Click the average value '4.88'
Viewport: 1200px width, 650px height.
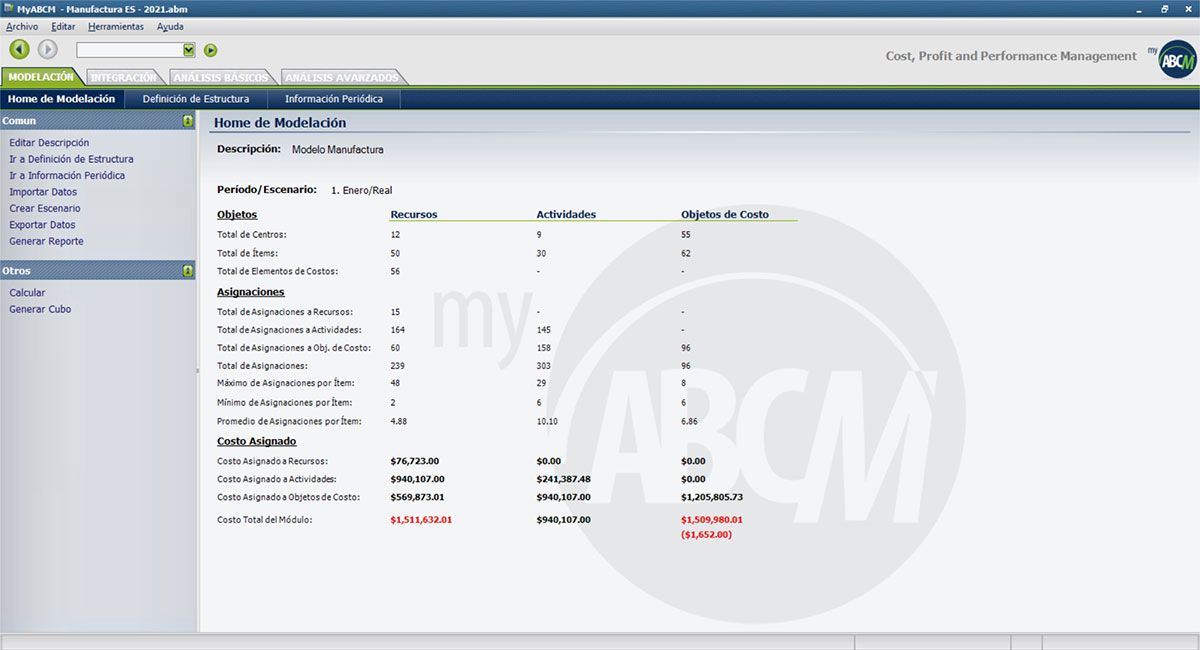[398, 421]
